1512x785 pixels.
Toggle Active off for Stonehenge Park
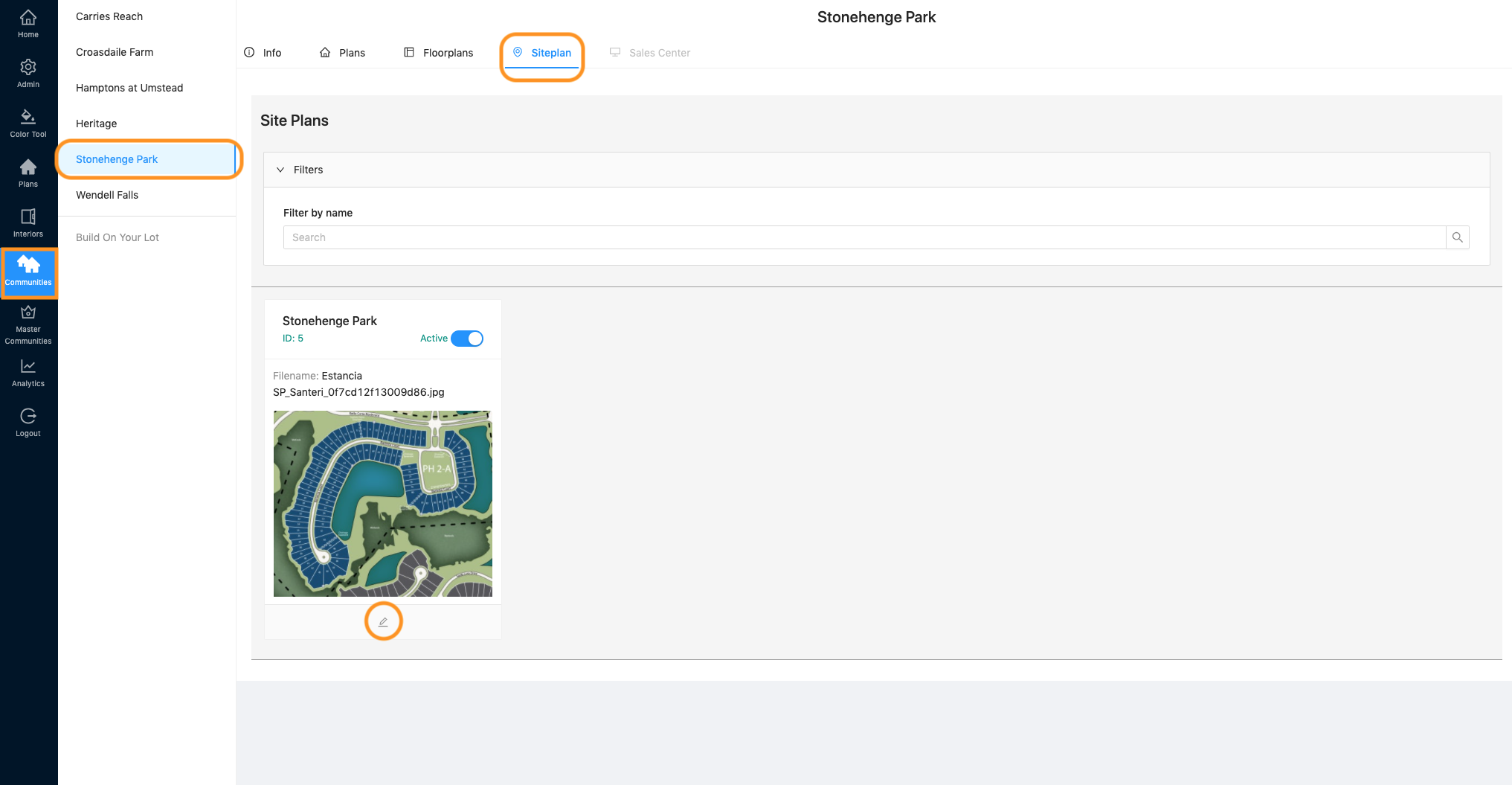pyautogui.click(x=468, y=338)
